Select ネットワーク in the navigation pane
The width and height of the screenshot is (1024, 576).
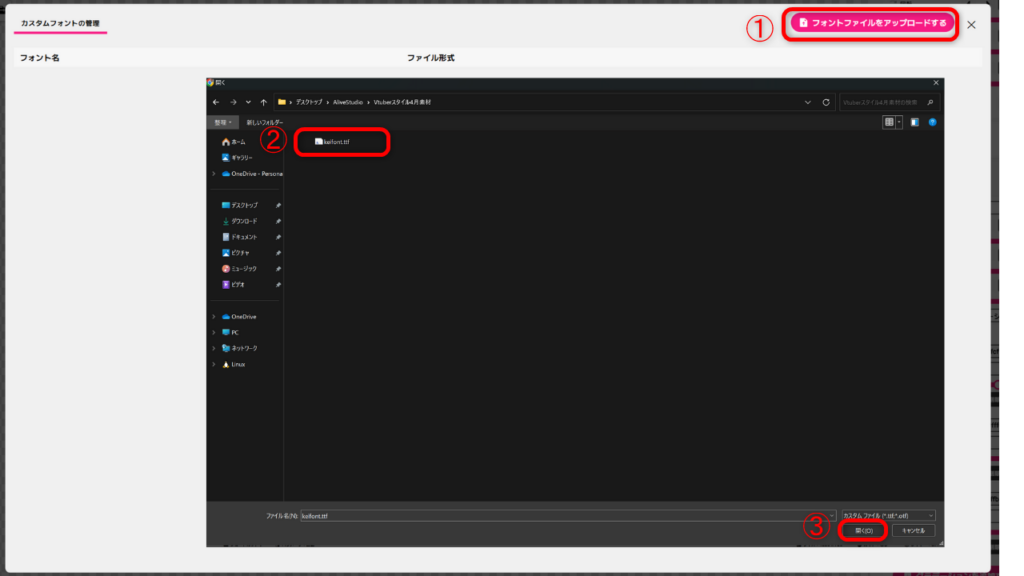tap(240, 348)
